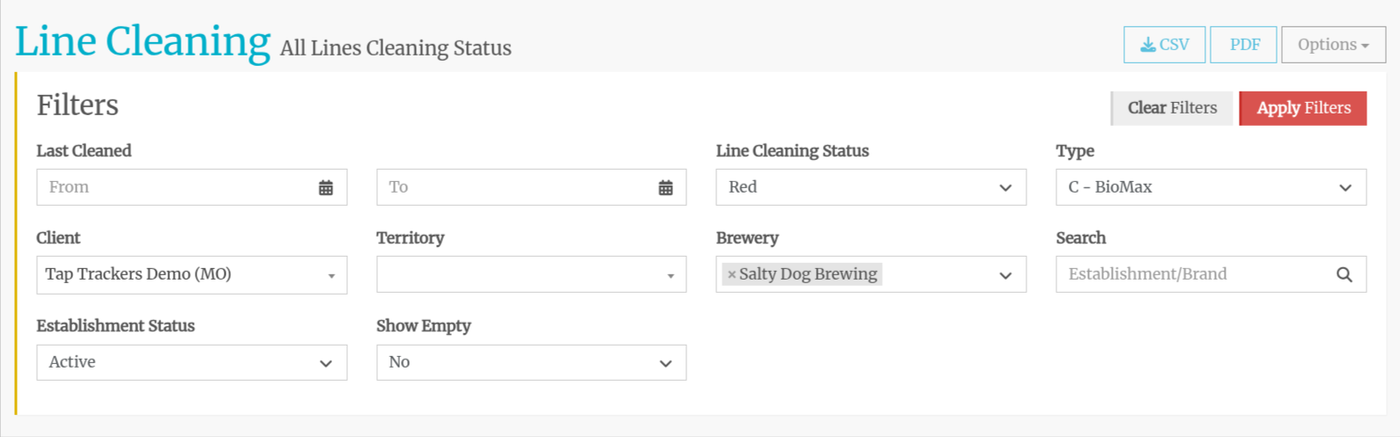
Task: Open the Options dropdown menu
Action: click(x=1333, y=45)
